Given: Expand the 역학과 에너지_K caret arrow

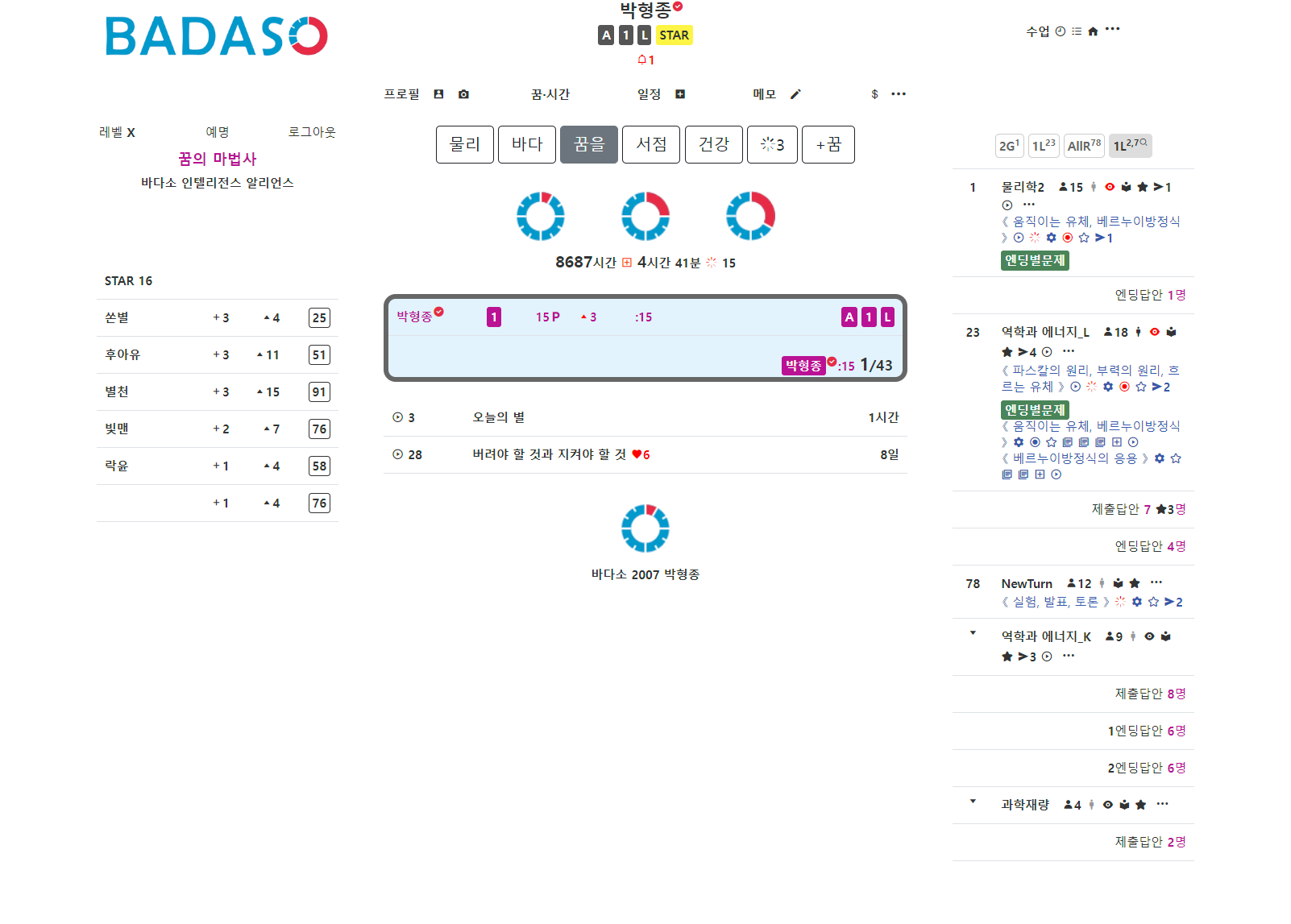Looking at the screenshot, I should (x=973, y=633).
